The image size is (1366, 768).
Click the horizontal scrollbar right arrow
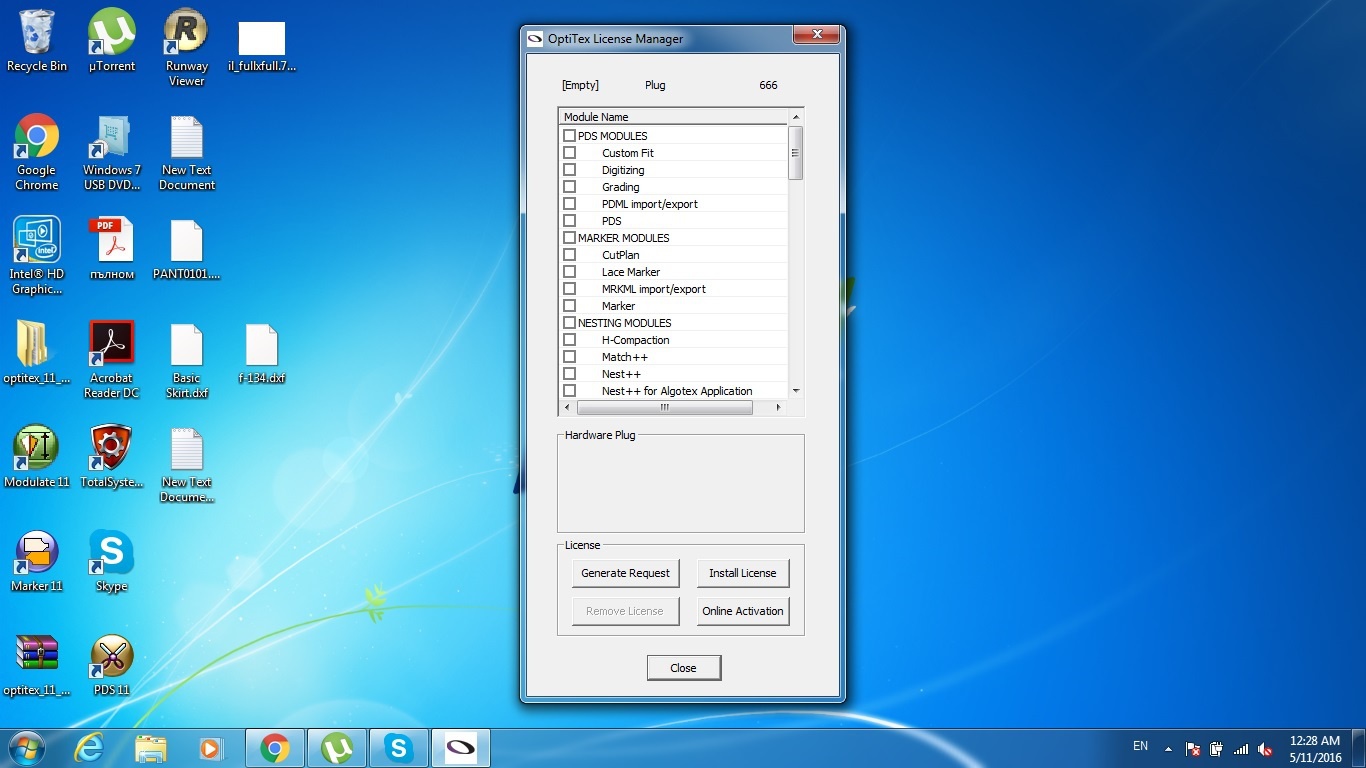pos(778,407)
